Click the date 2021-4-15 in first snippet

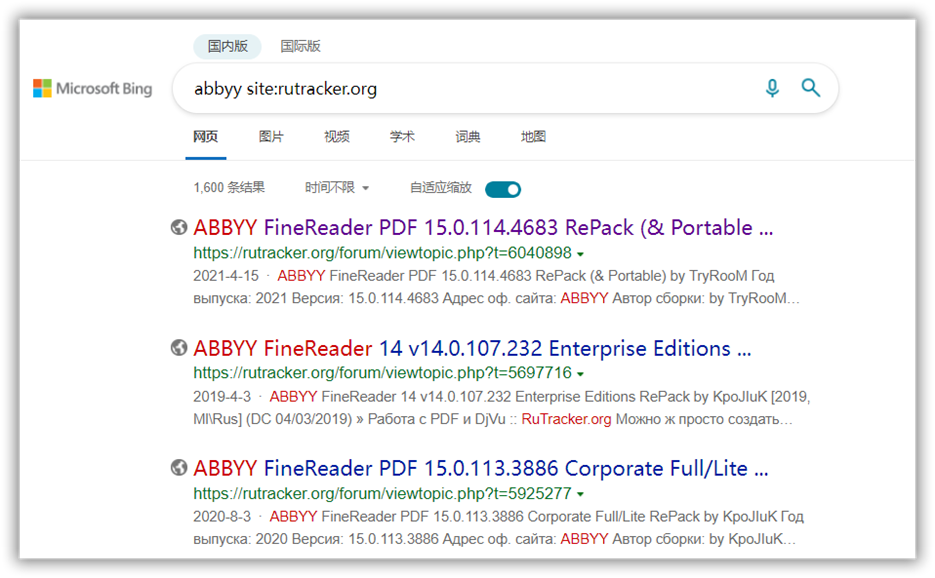coord(226,276)
